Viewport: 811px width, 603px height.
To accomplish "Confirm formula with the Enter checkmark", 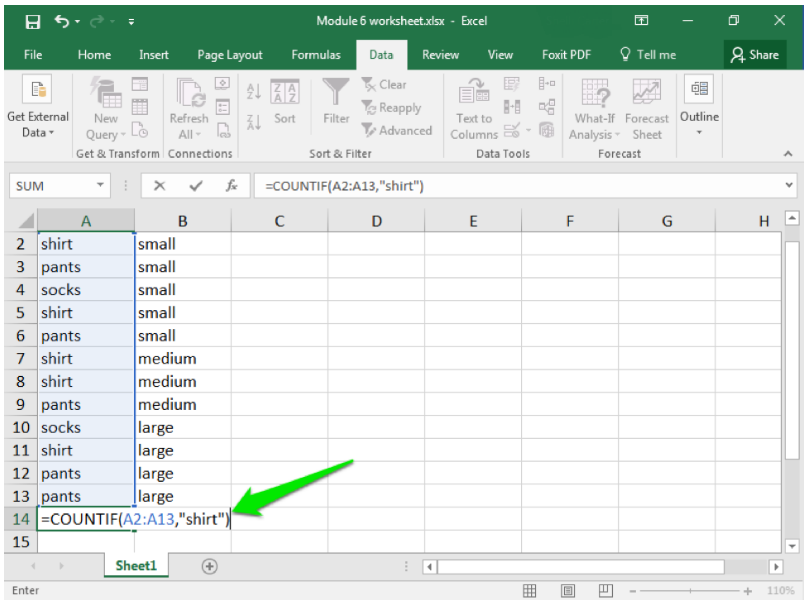I will (x=196, y=186).
